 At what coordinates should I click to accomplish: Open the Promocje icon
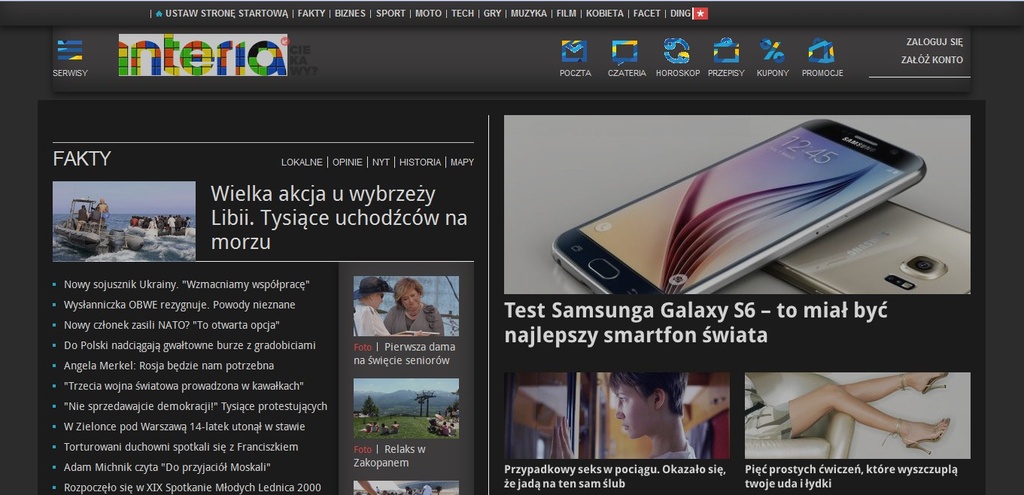821,51
